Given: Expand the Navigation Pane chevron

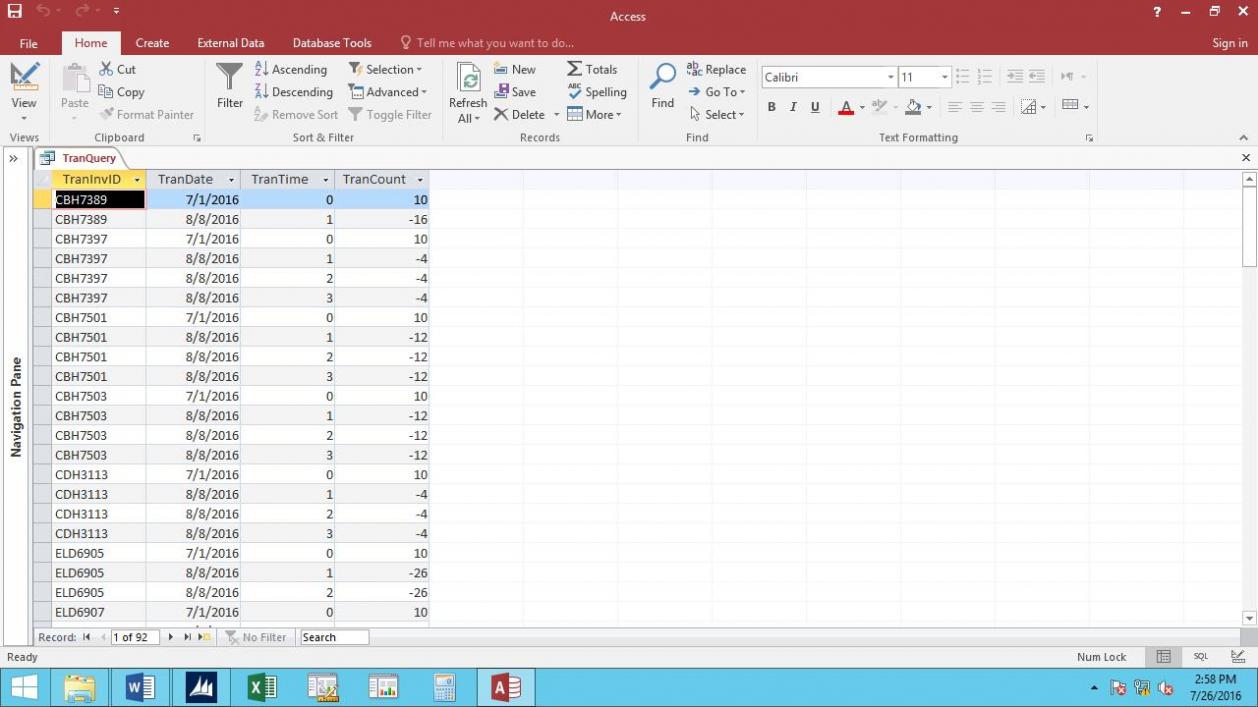Looking at the screenshot, I should point(14,158).
